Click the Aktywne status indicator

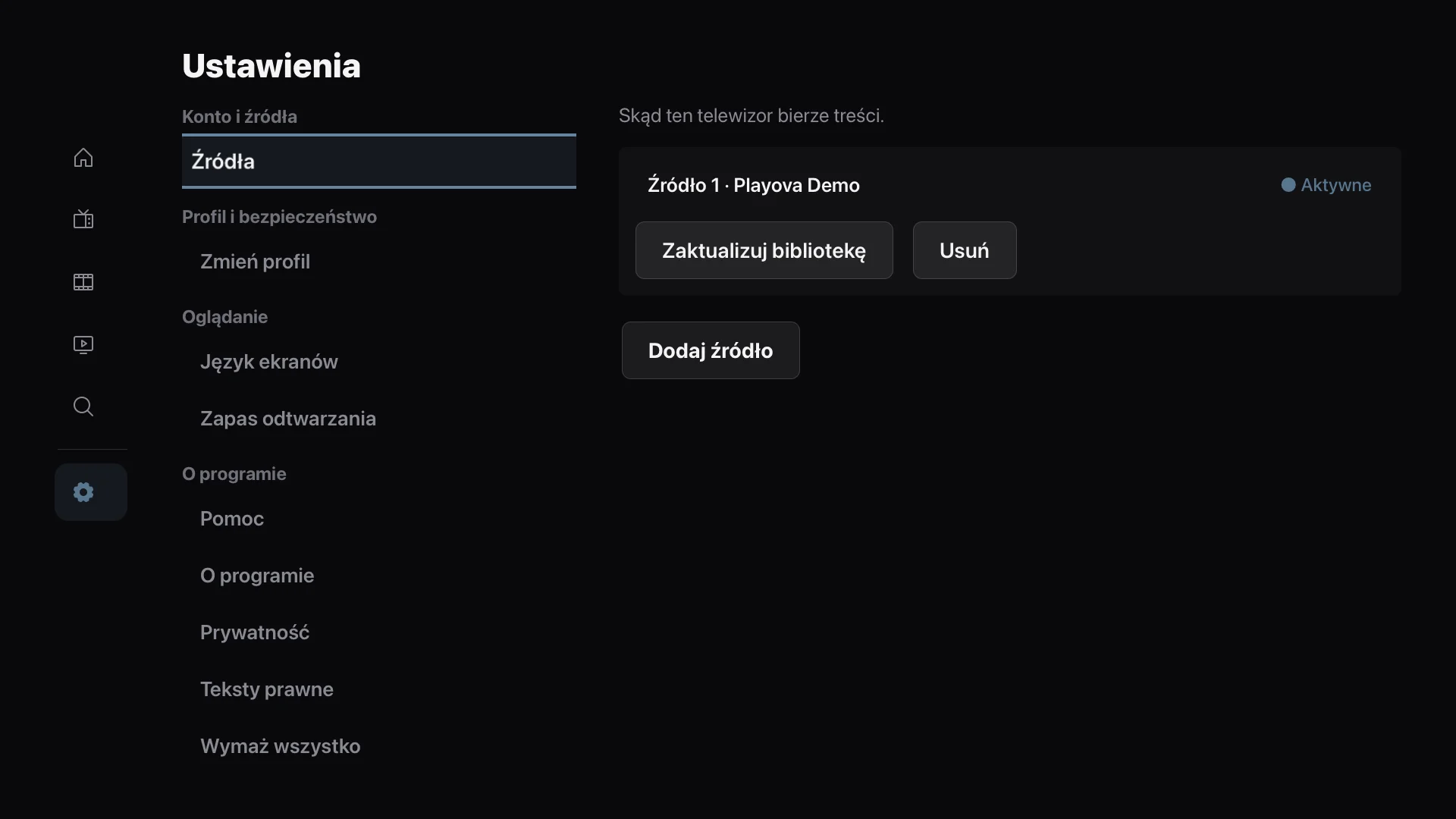point(1326,185)
